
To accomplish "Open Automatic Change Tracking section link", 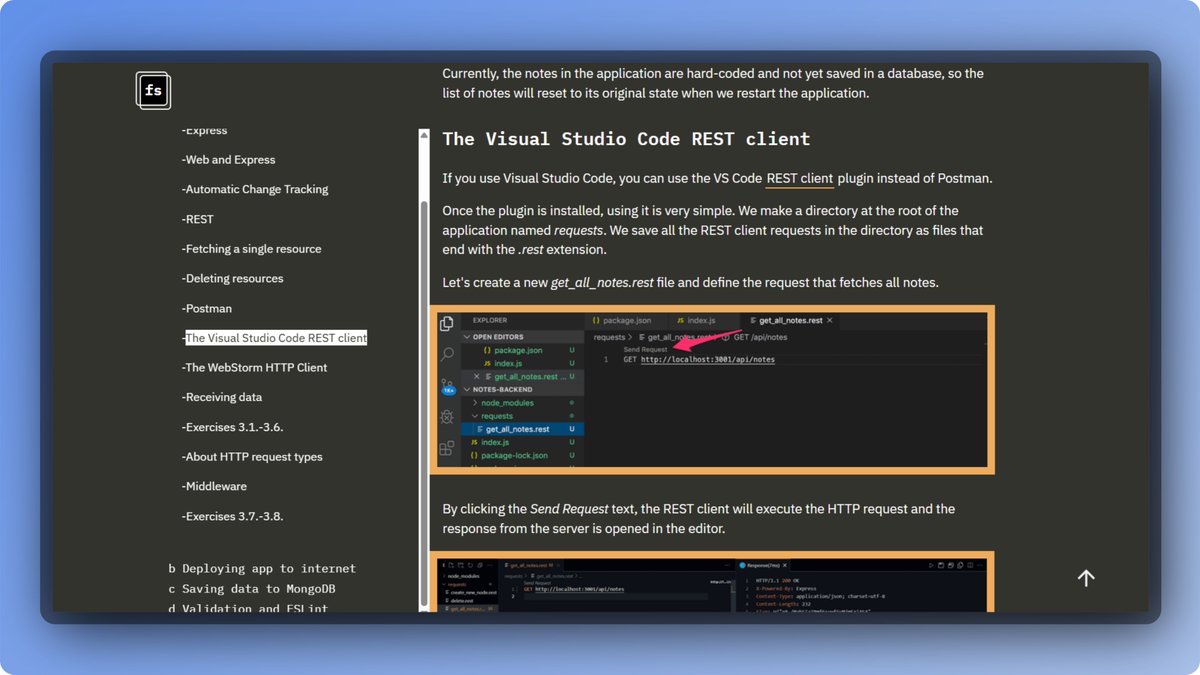I will [x=255, y=189].
